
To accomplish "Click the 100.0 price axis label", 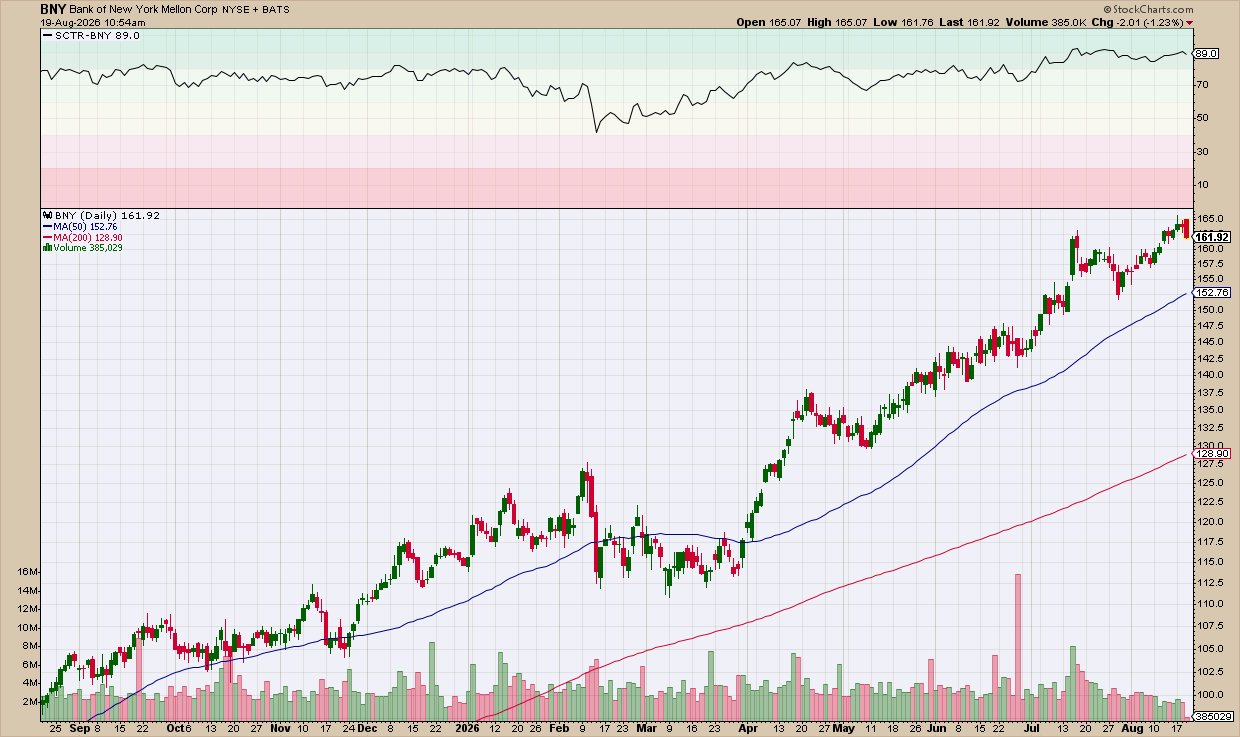I will [x=1209, y=695].
